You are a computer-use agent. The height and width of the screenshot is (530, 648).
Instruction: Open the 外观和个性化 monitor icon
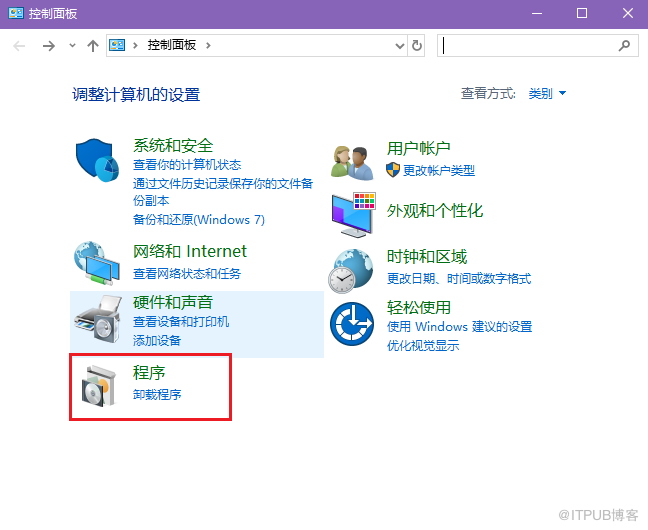coord(353,215)
